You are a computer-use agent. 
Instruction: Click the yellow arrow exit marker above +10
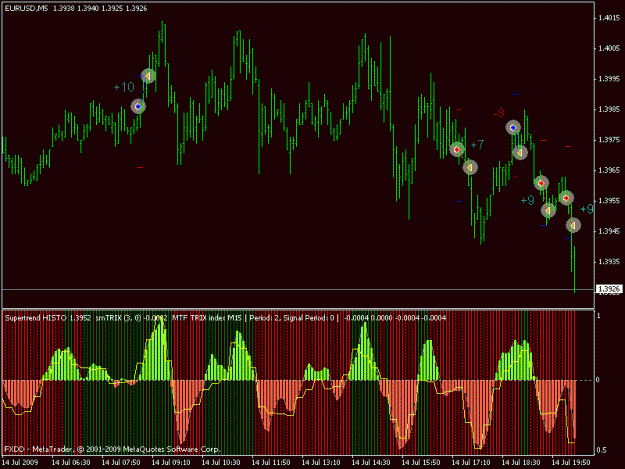coord(148,76)
